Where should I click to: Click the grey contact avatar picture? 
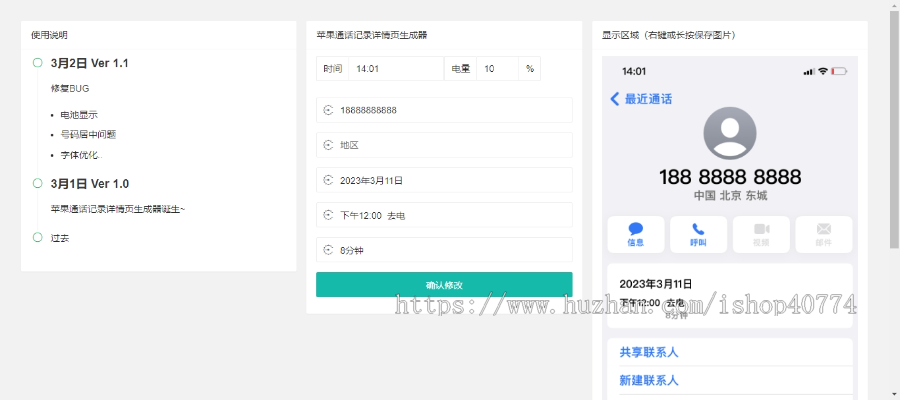[730, 133]
